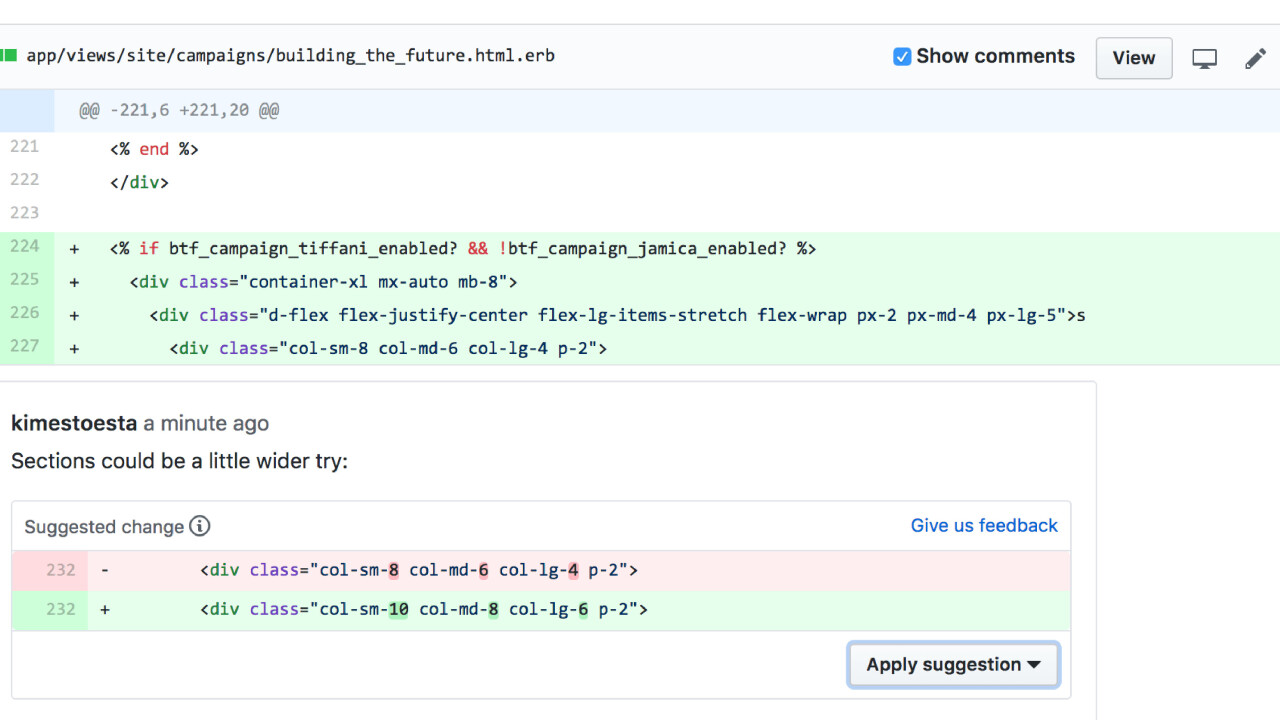Toggle the Show comments checkbox
This screenshot has height=720, width=1280.
902,57
